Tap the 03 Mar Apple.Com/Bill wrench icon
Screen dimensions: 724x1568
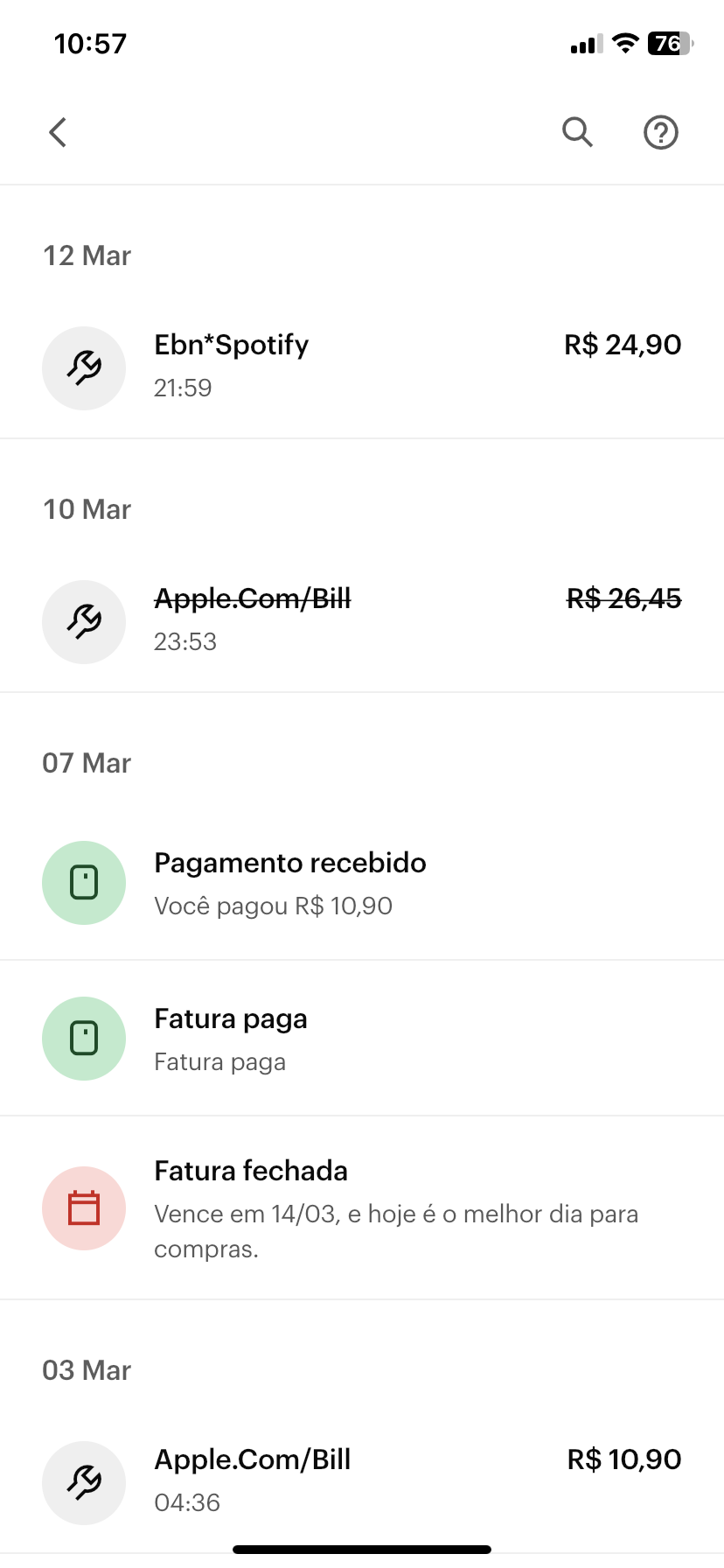[84, 1483]
